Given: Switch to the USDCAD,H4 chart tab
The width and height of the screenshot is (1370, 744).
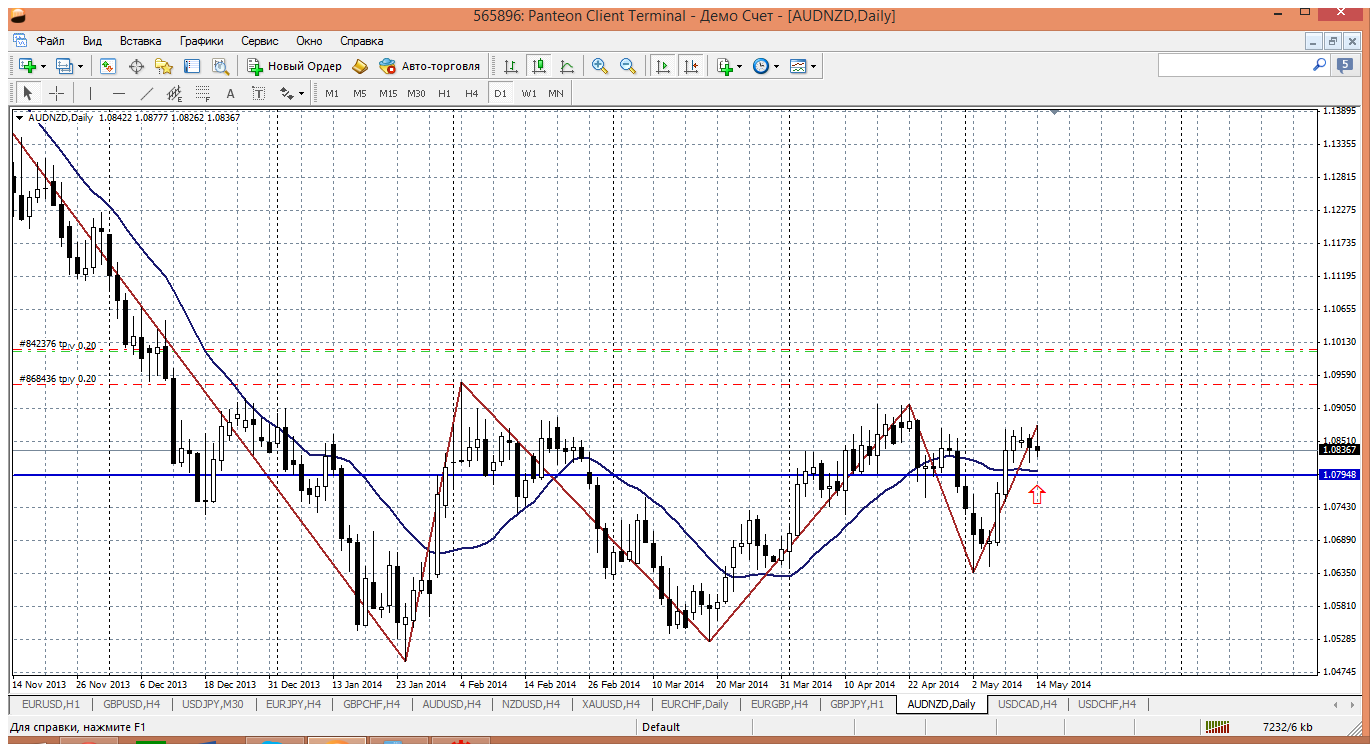Looking at the screenshot, I should coord(1027,704).
